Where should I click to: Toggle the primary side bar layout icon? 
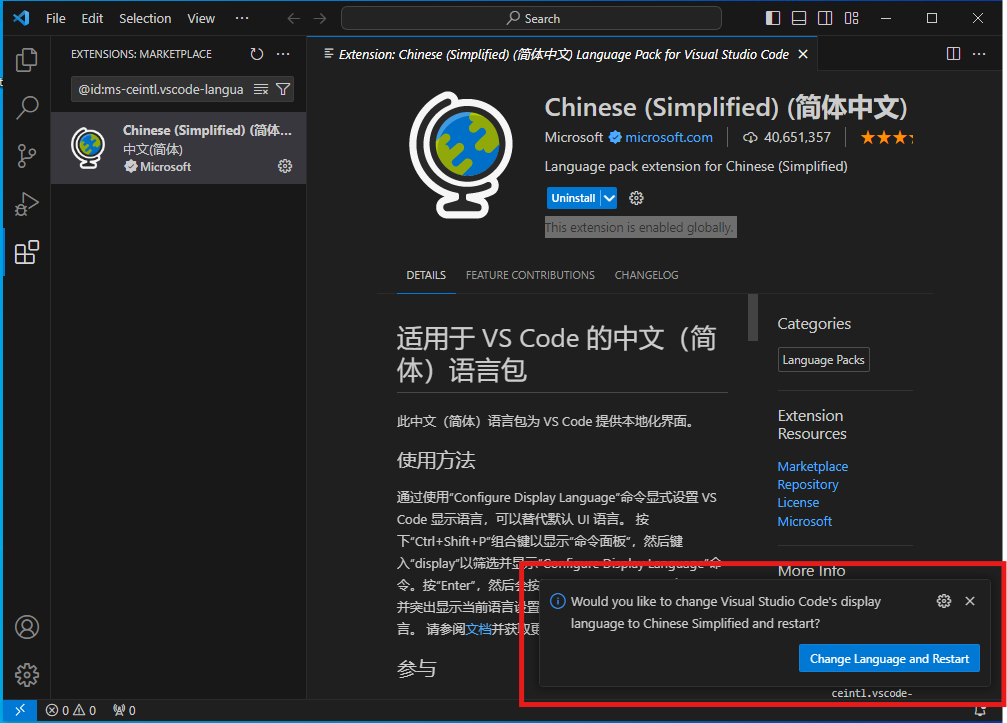tap(773, 18)
